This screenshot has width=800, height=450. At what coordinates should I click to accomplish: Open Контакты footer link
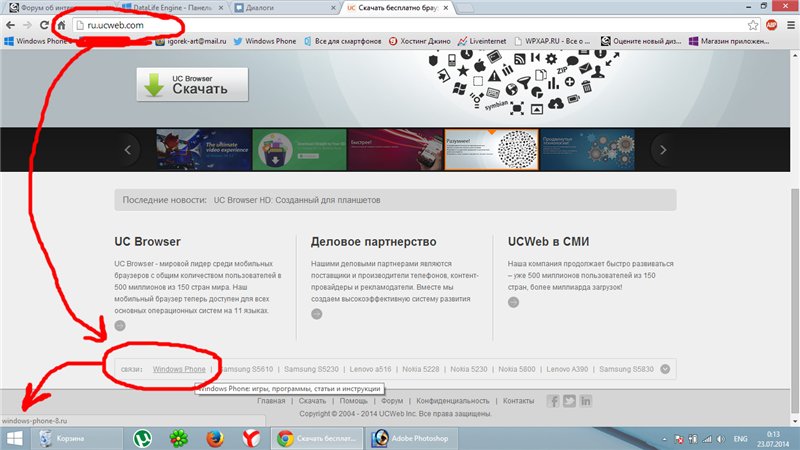[x=518, y=401]
